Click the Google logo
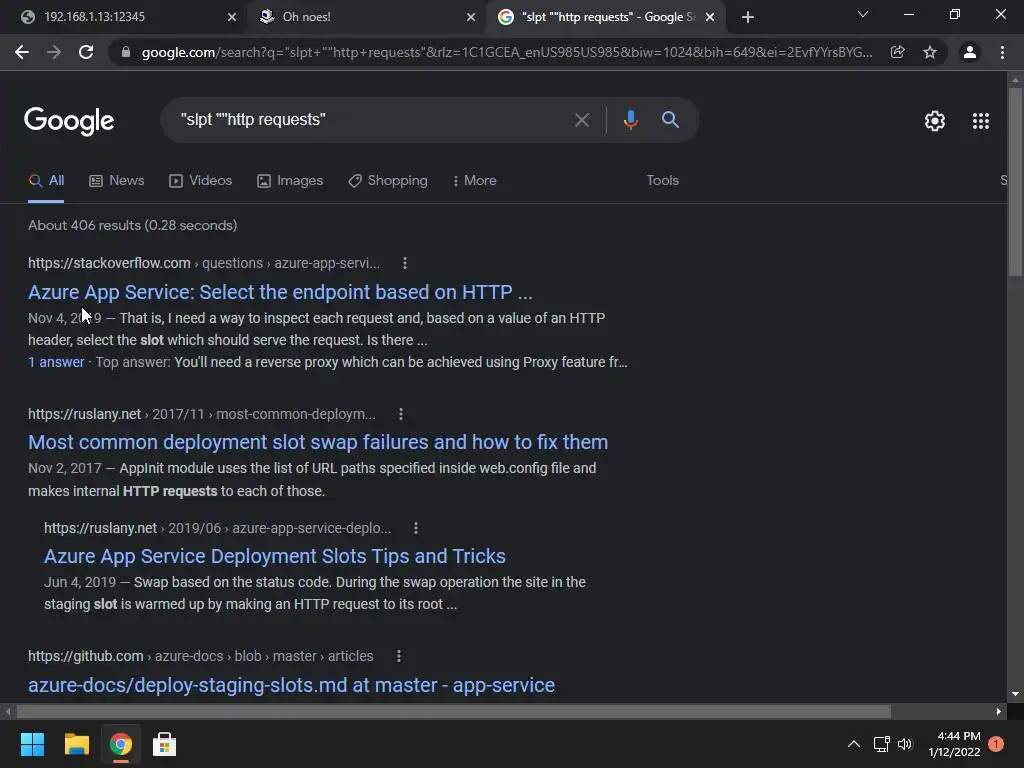Image resolution: width=1024 pixels, height=768 pixels. 69,121
